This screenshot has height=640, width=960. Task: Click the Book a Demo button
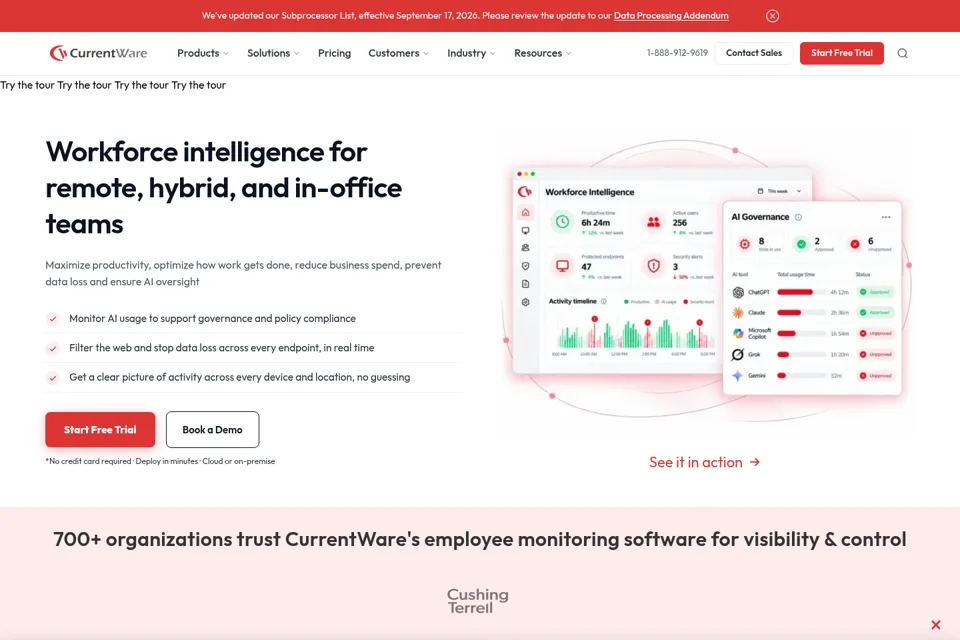(212, 430)
